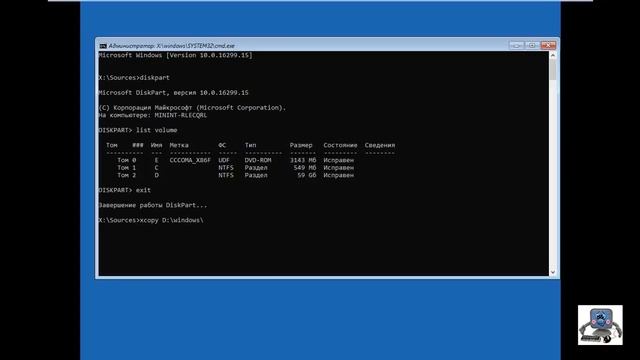This screenshot has width=640, height=360.
Task: Click the 'Имя' column header
Action: [x=156, y=145]
